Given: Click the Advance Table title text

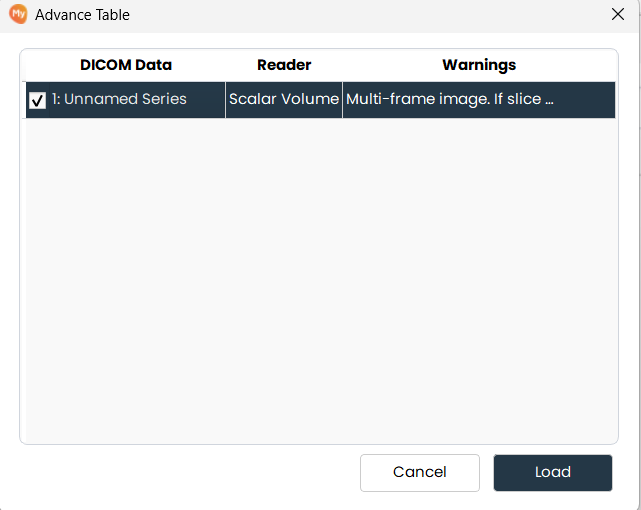Looking at the screenshot, I should click(82, 15).
